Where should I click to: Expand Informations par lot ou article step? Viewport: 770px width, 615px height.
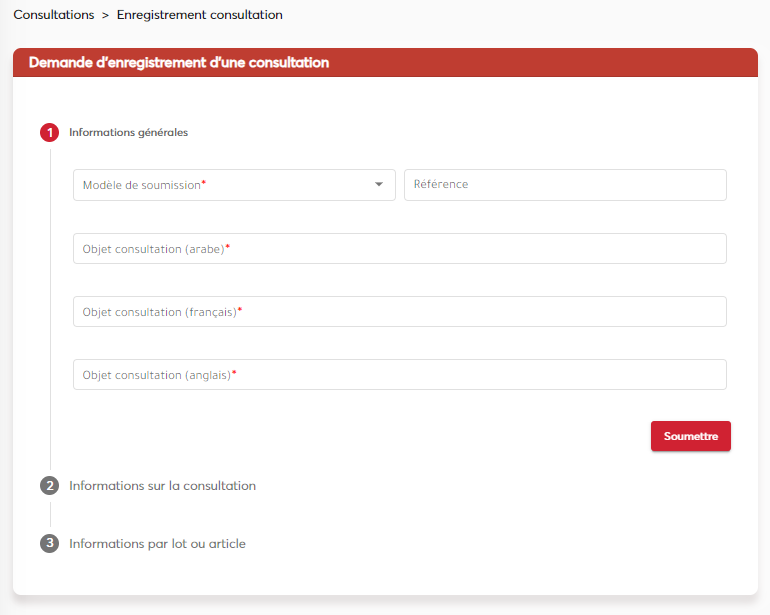[x=157, y=544]
